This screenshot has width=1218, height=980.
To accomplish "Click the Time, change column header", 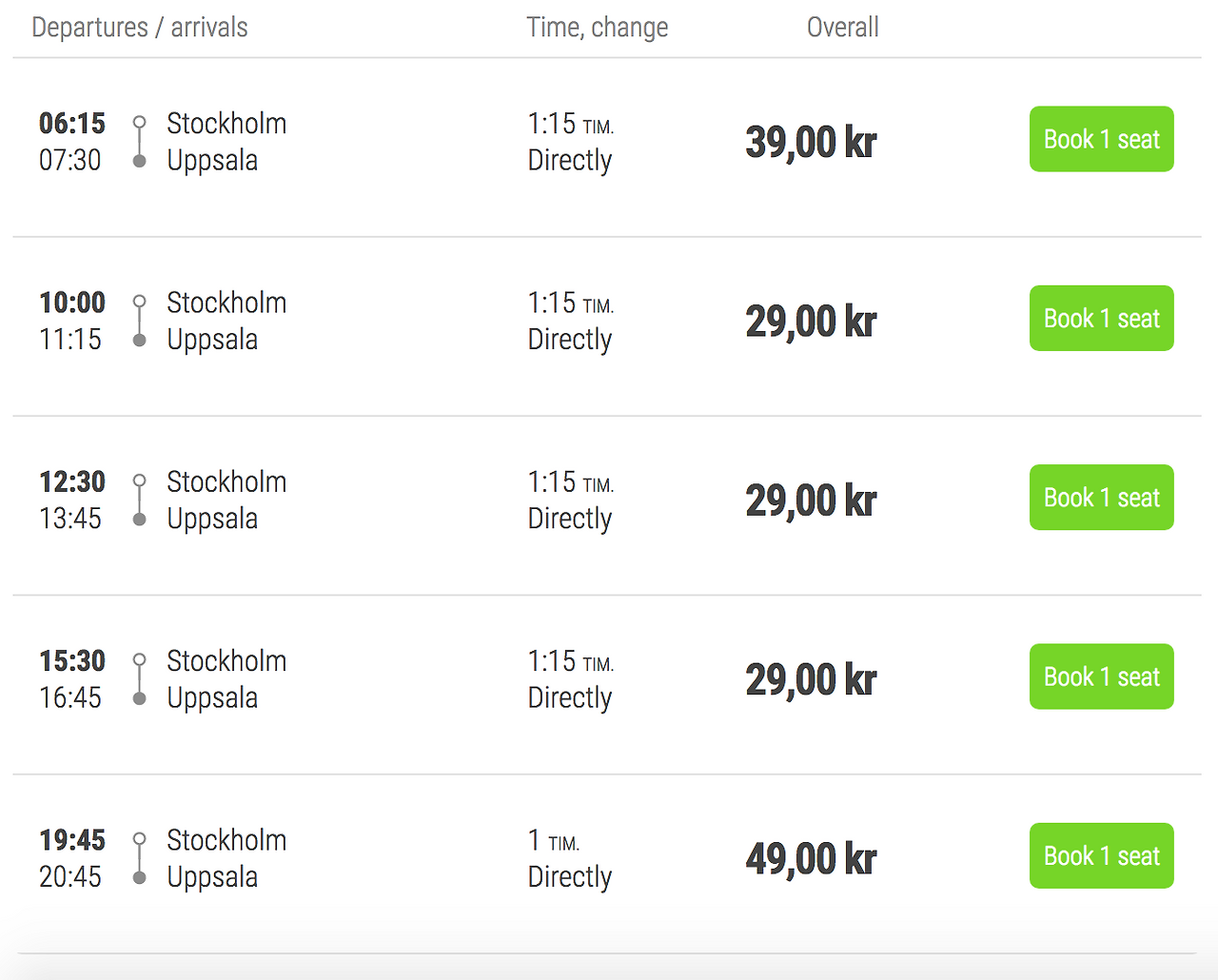I will 598,28.
